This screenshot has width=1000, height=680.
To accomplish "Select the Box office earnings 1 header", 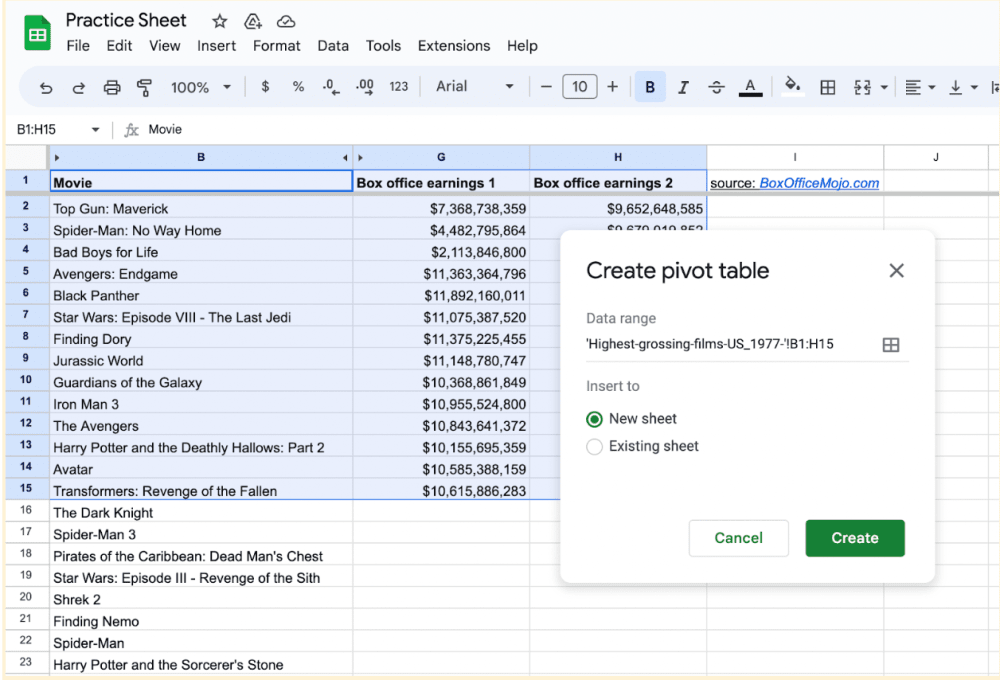I will pyautogui.click(x=441, y=182).
